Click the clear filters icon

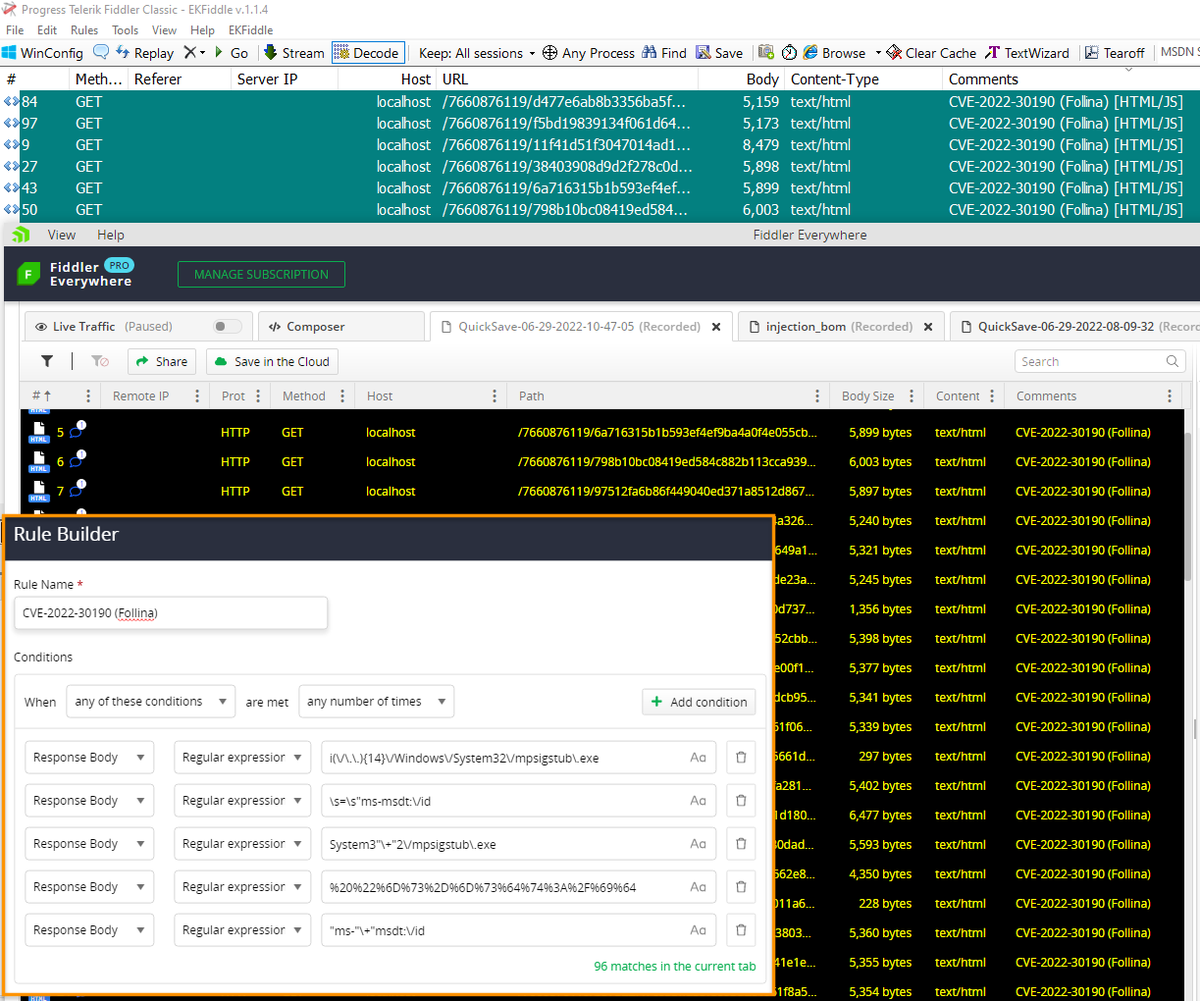pos(99,361)
